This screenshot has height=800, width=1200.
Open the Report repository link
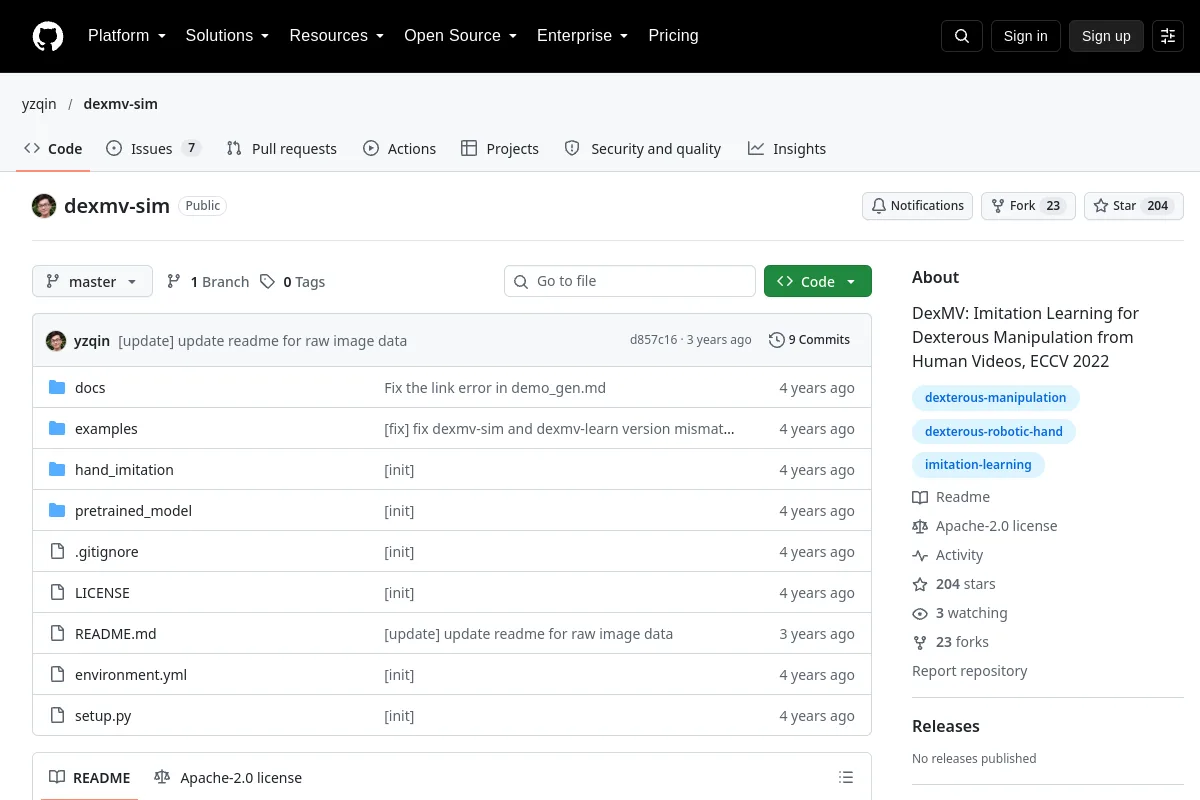969,671
